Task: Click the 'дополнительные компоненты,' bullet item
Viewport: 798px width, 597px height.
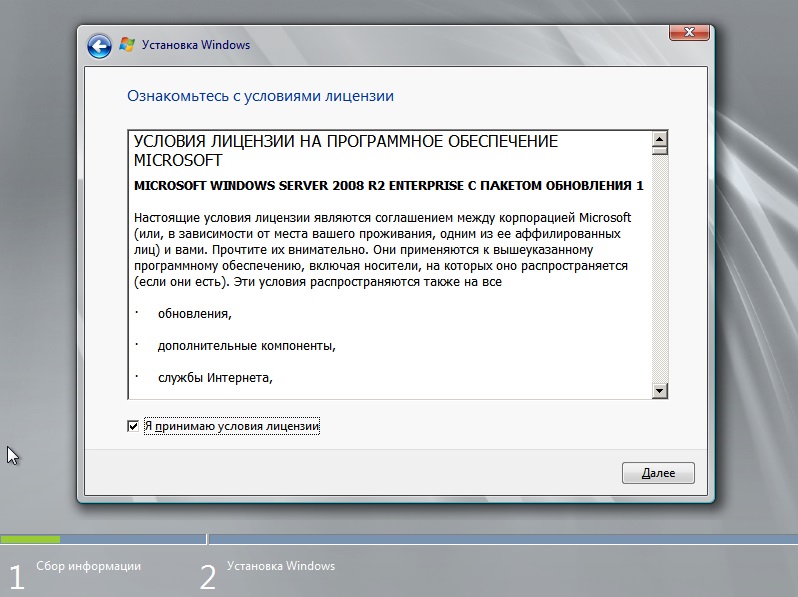Action: 246,346
